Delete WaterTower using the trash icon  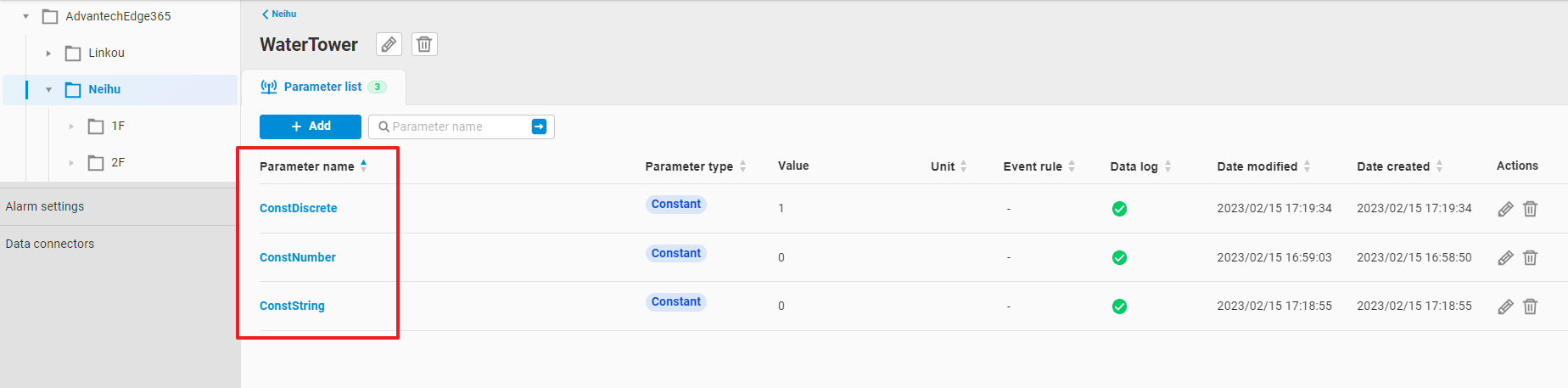pos(424,44)
